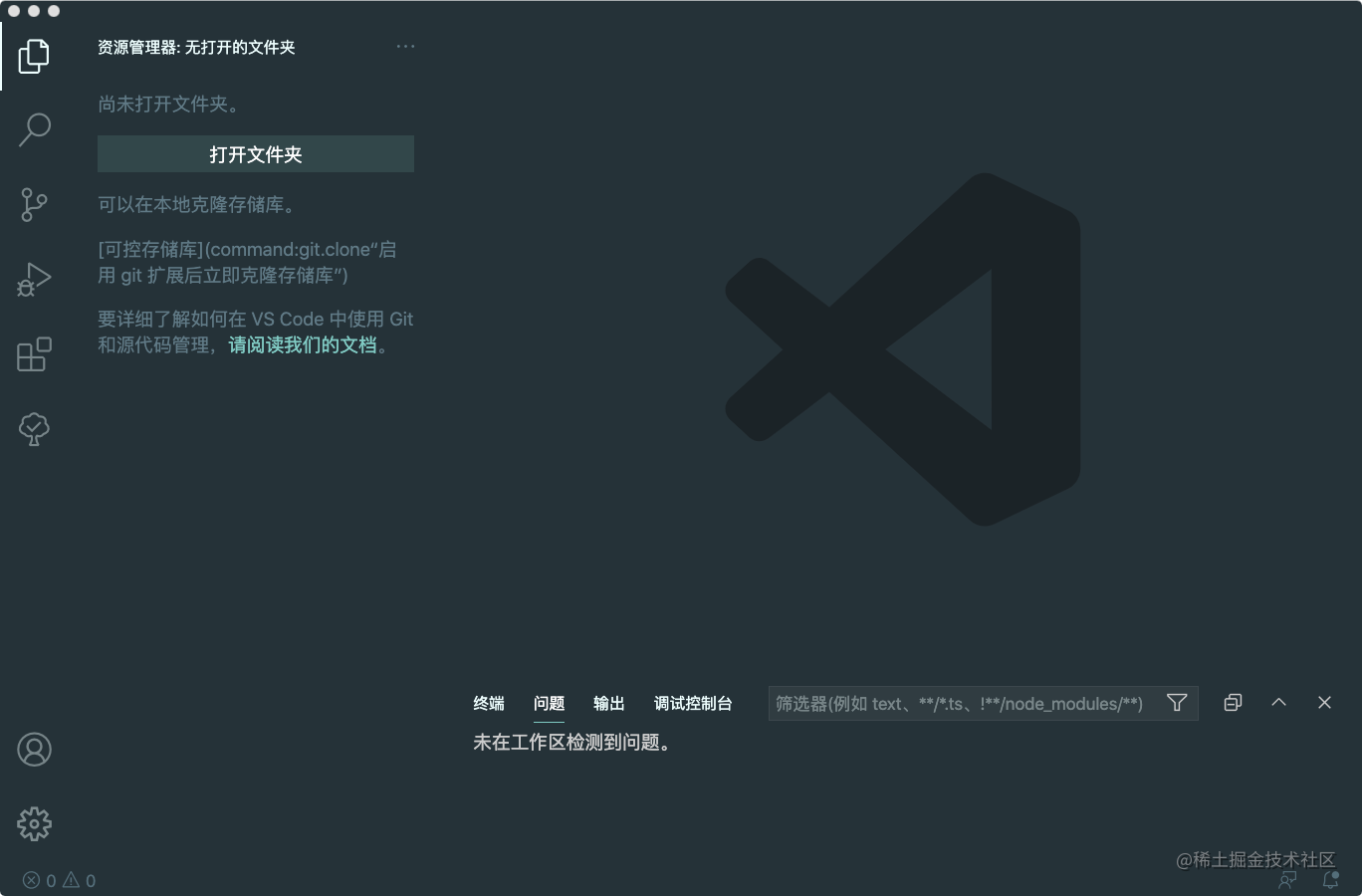Open the Manage gear icon
Image resolution: width=1362 pixels, height=896 pixels.
pos(34,824)
